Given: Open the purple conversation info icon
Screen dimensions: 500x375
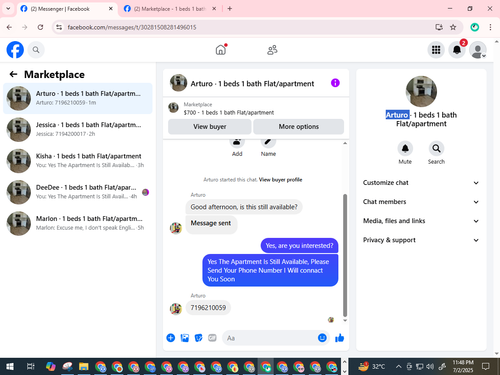Looking at the screenshot, I should 335,83.
